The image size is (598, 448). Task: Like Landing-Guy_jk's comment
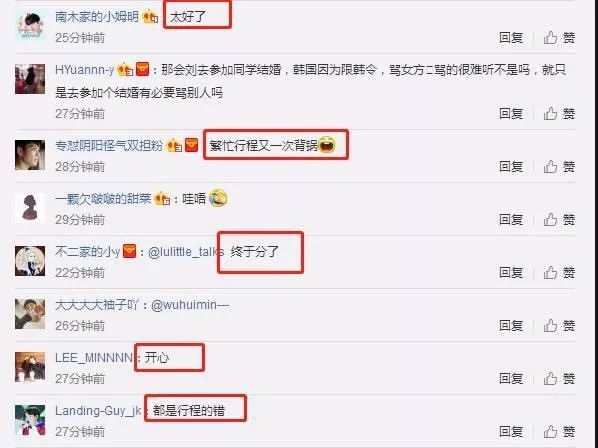point(559,431)
